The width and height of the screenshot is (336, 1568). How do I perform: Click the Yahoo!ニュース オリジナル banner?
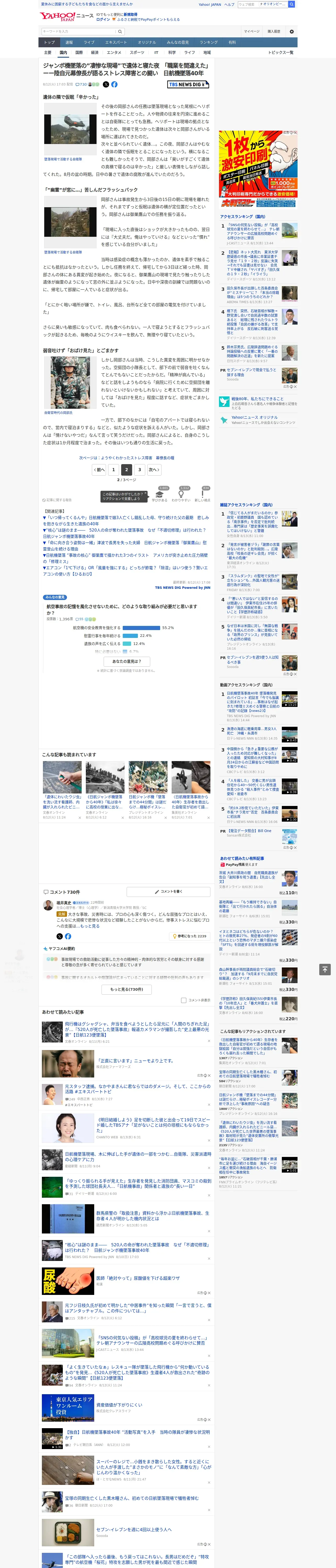pyautogui.click(x=258, y=420)
